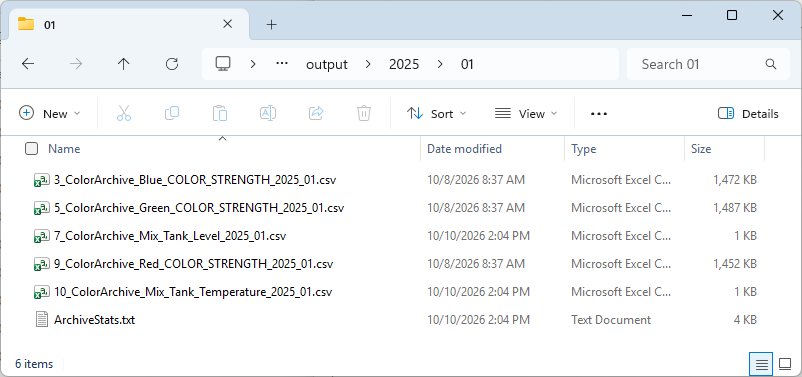802x377 pixels.
Task: Sort by Type column header
Action: tap(584, 149)
